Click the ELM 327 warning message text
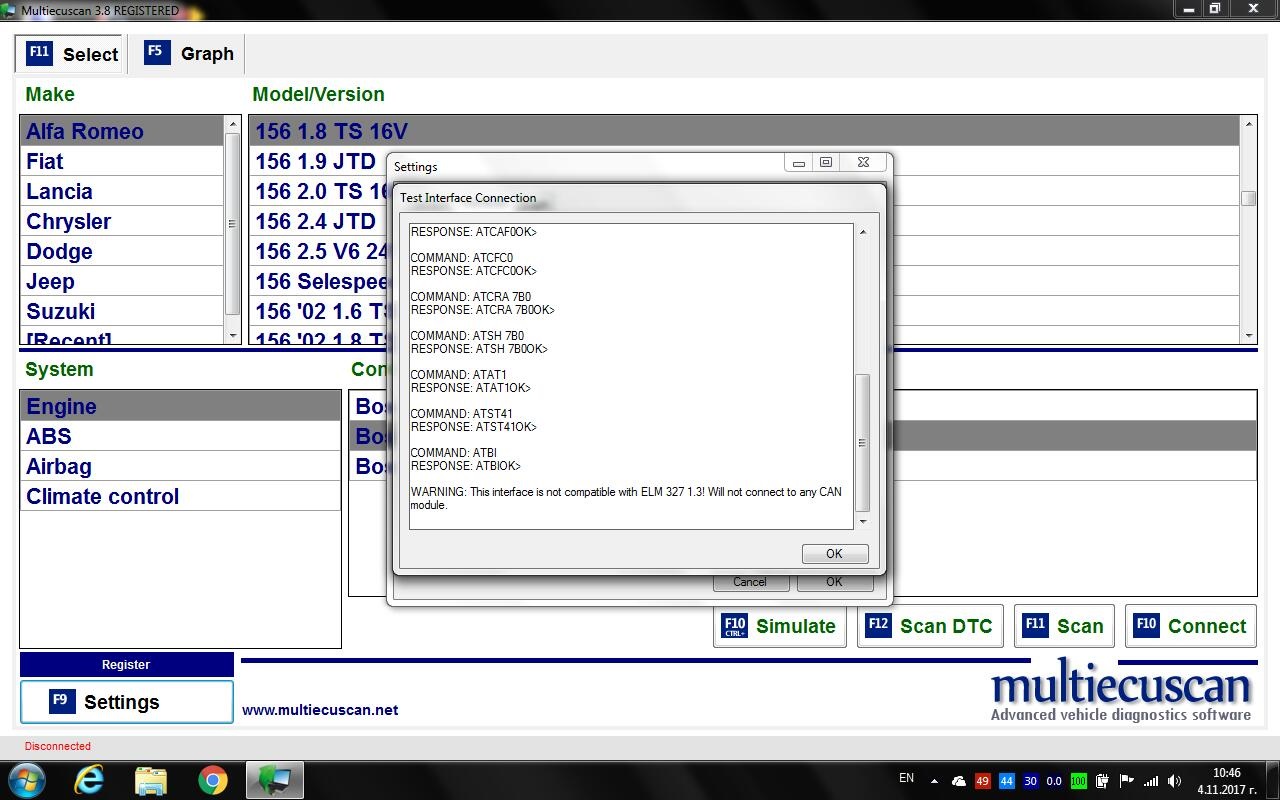 tap(626, 498)
